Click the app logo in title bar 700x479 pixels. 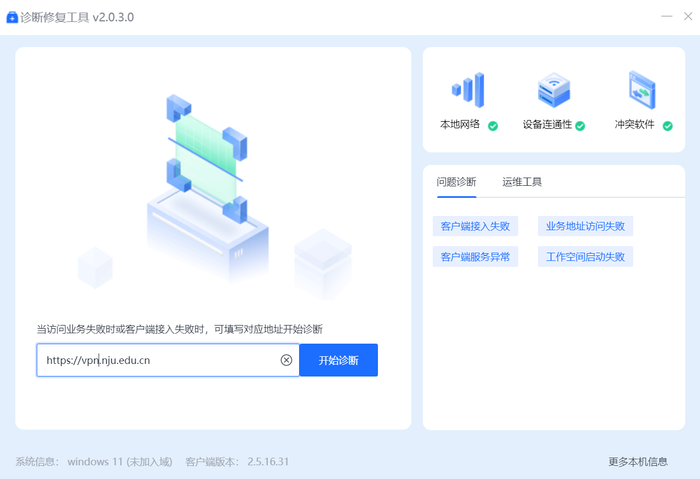(12, 17)
